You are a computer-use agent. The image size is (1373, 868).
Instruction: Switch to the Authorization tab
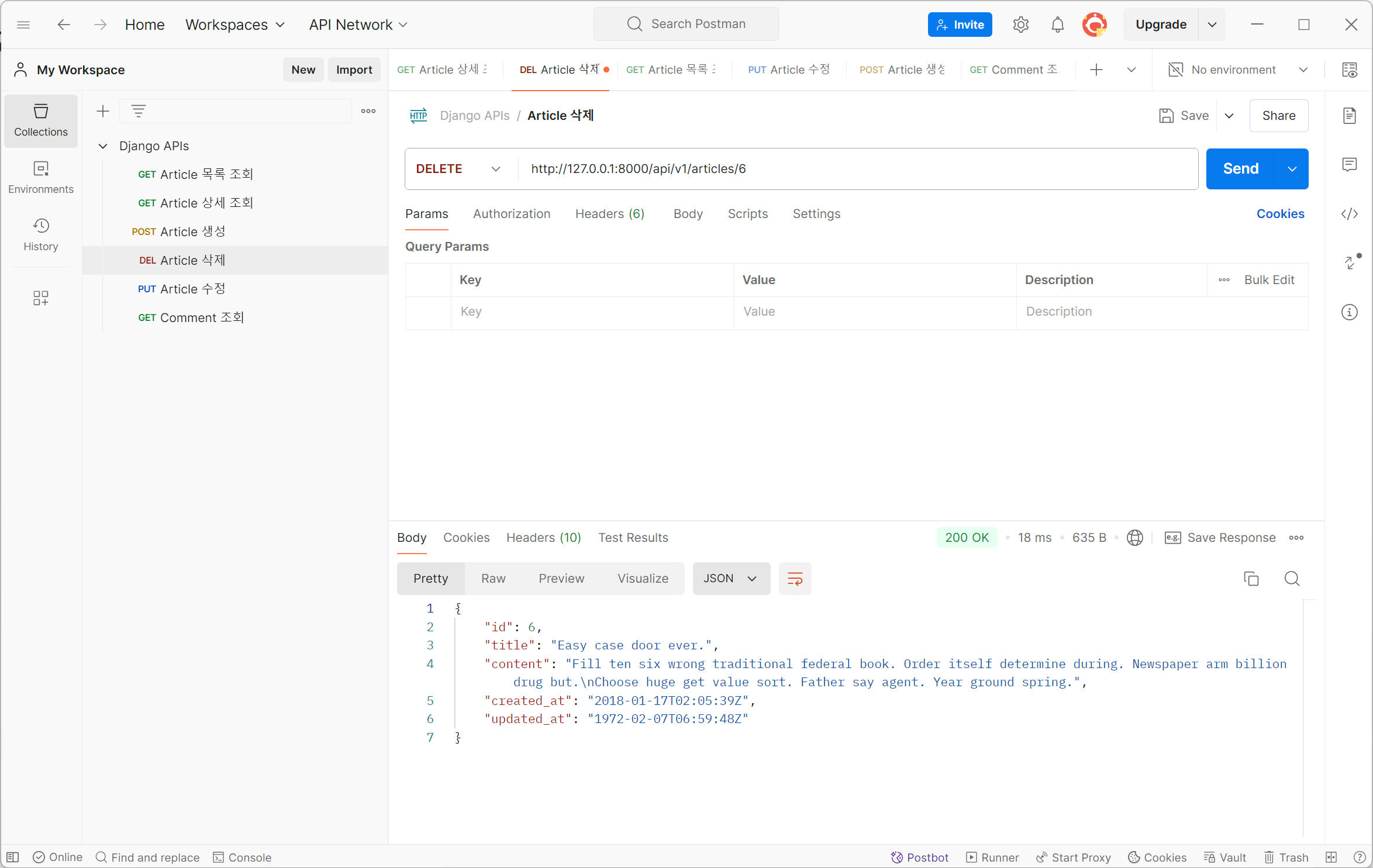point(512,214)
